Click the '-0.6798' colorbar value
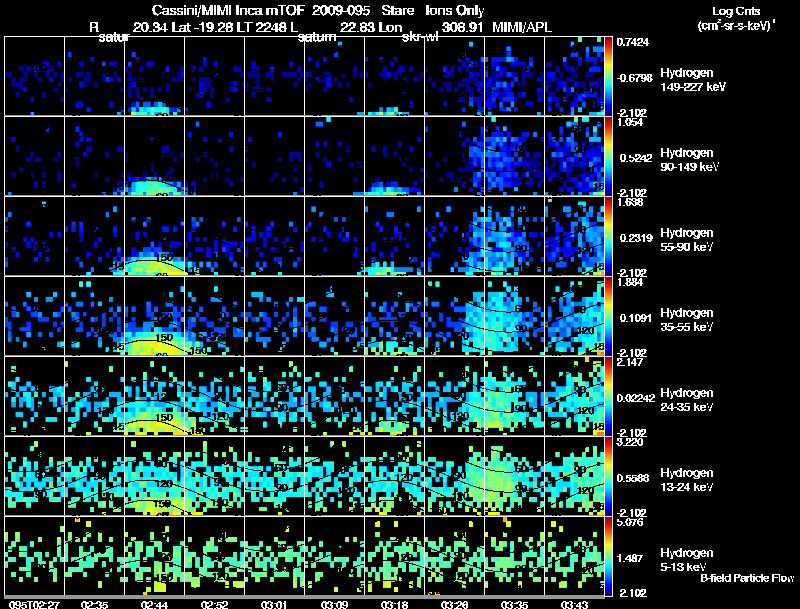The width and height of the screenshot is (800, 609). (x=634, y=78)
